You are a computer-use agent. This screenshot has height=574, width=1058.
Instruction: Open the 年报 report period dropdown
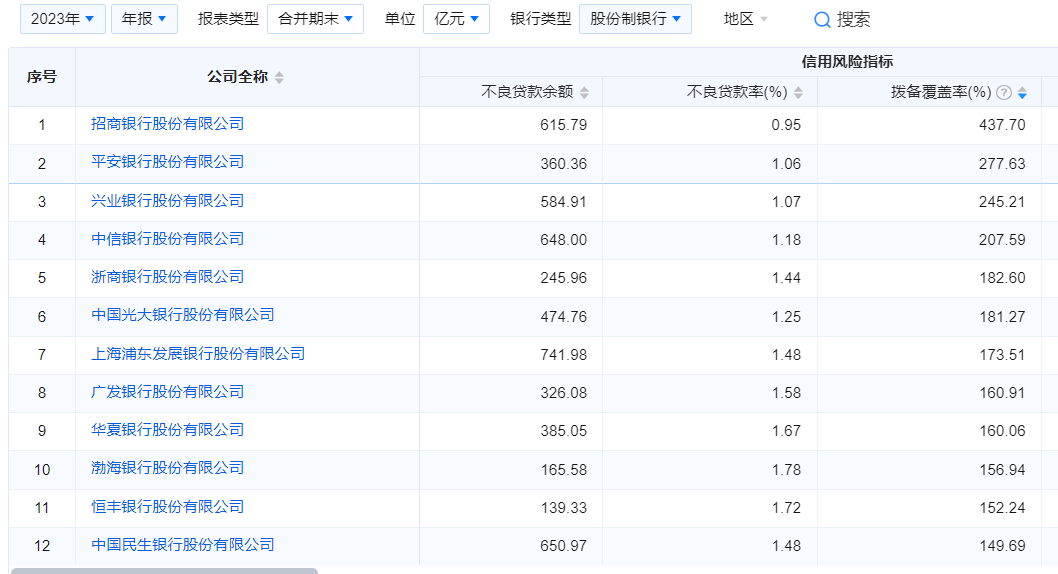144,19
